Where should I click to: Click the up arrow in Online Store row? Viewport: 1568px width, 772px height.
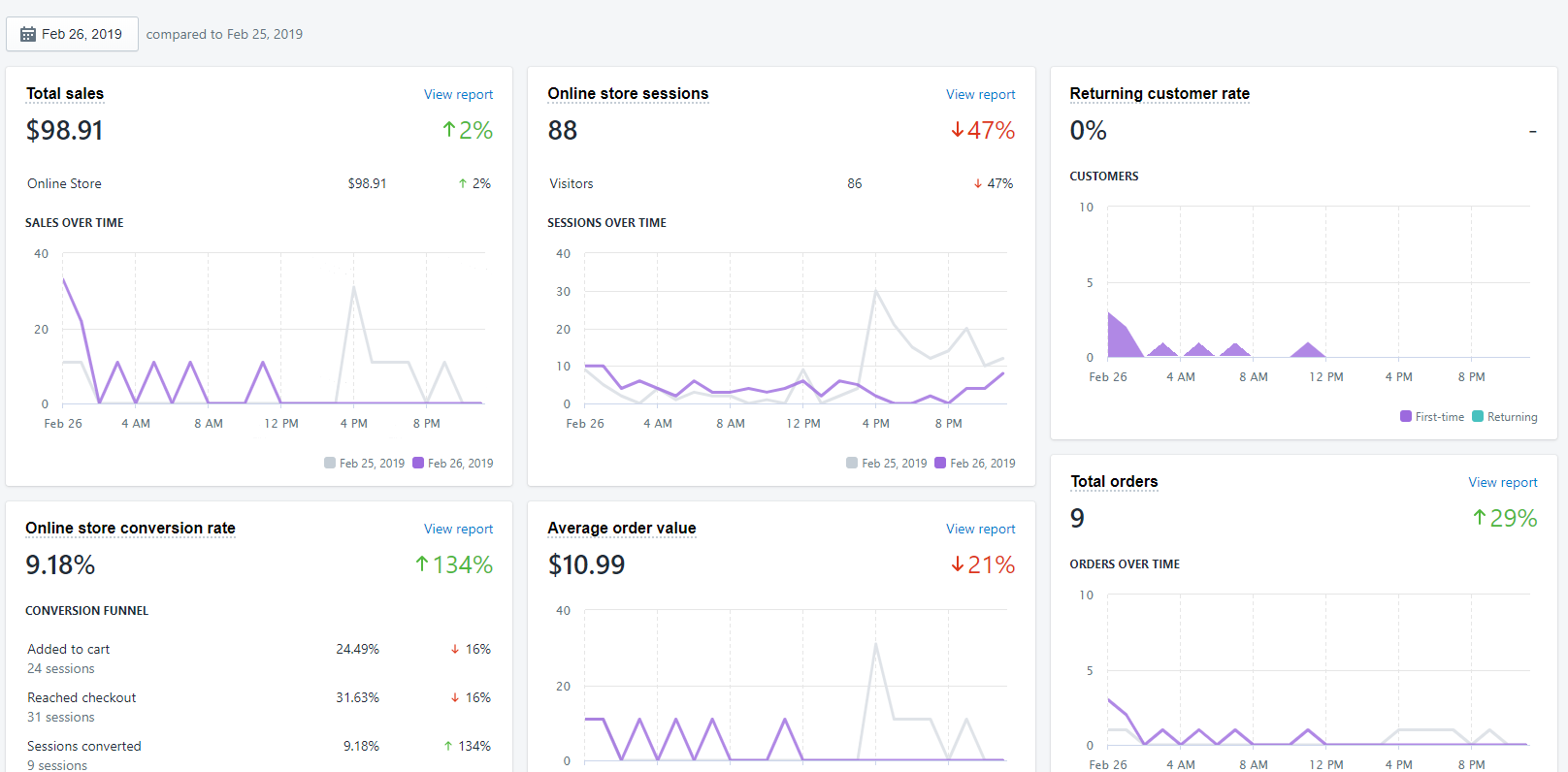(x=463, y=184)
